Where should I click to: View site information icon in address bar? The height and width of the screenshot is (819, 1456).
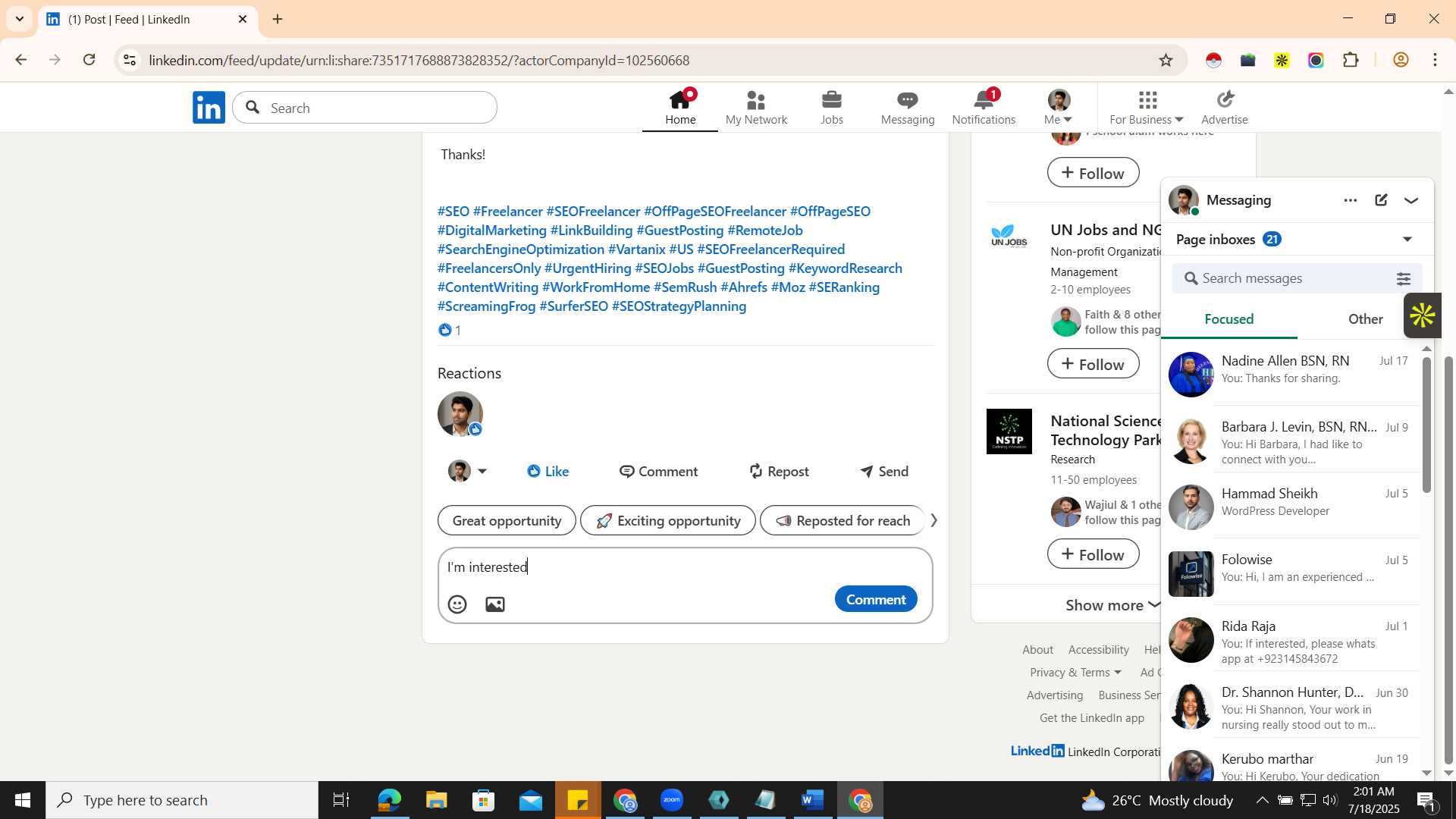point(130,60)
